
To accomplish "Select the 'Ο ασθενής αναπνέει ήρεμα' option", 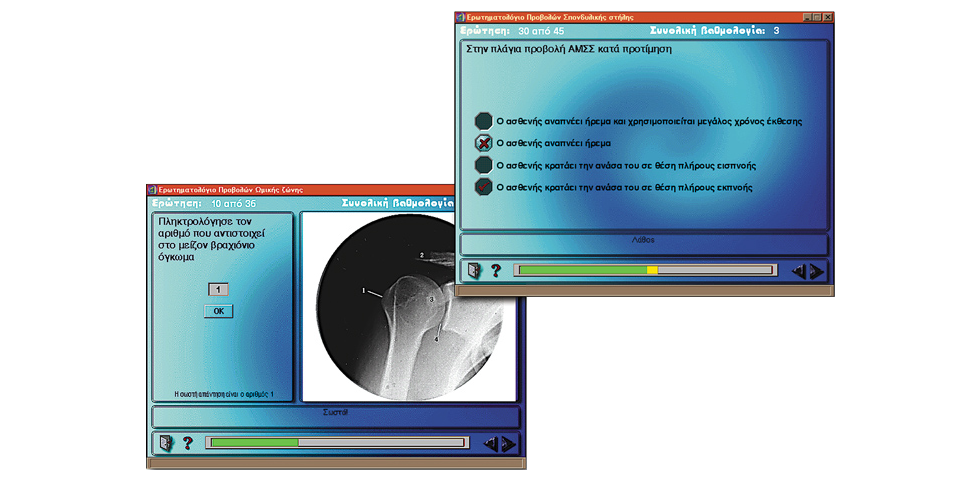I will tap(484, 143).
